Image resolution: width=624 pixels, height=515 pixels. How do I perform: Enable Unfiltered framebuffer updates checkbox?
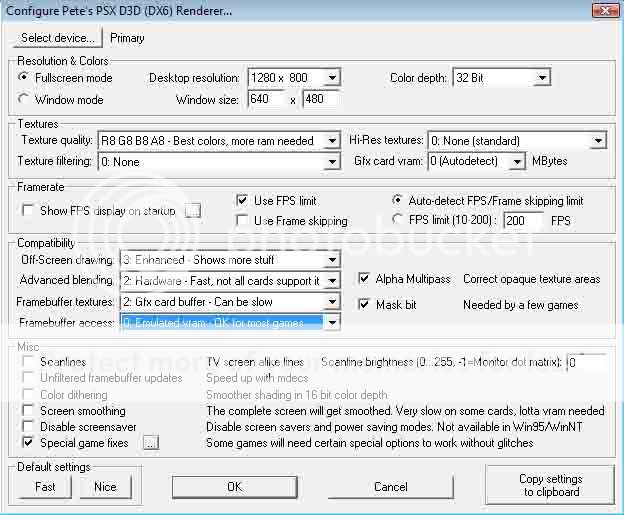click(x=28, y=377)
